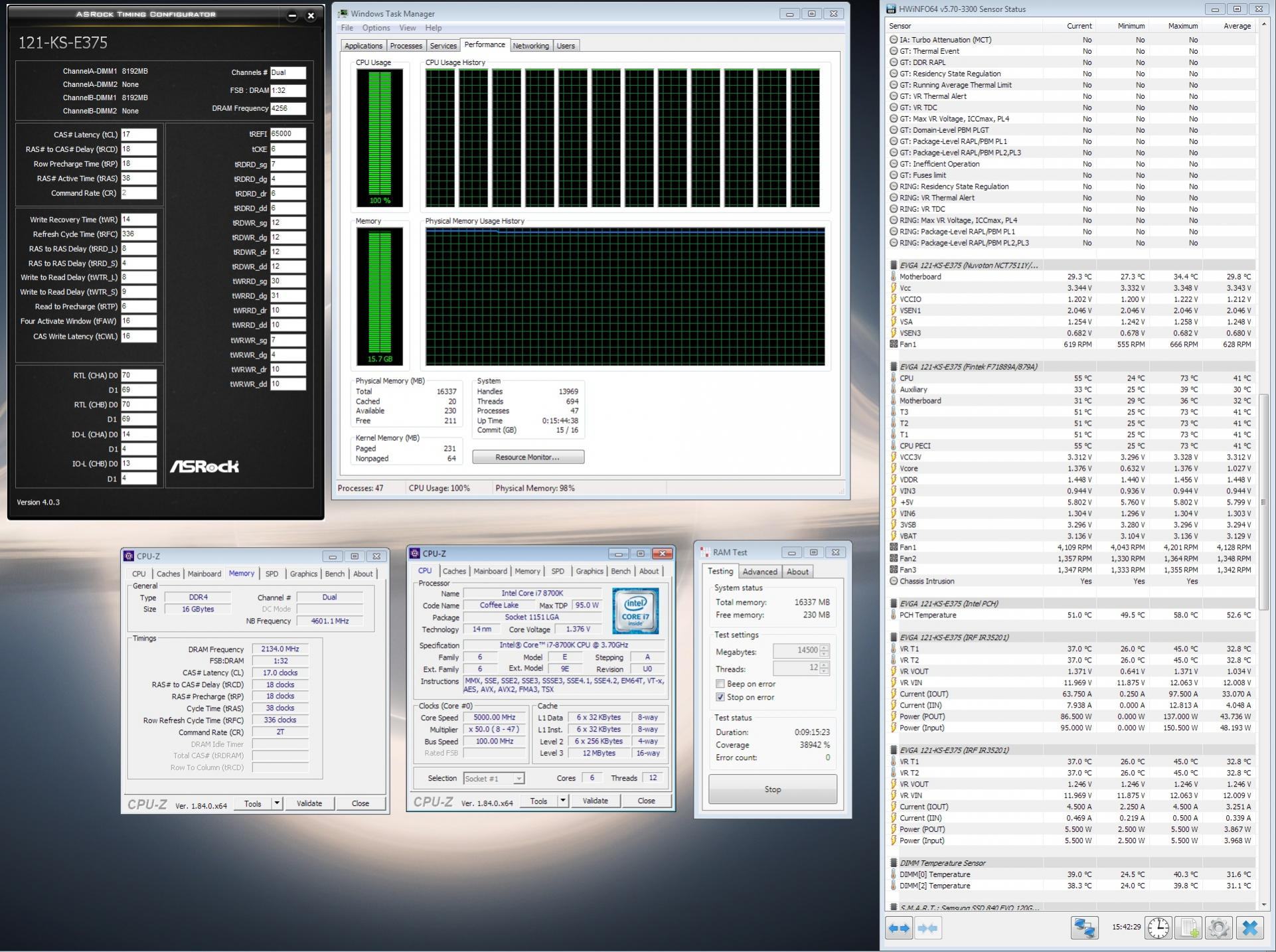
Task: Click the tREFI input field showing 65000
Action: pos(288,134)
